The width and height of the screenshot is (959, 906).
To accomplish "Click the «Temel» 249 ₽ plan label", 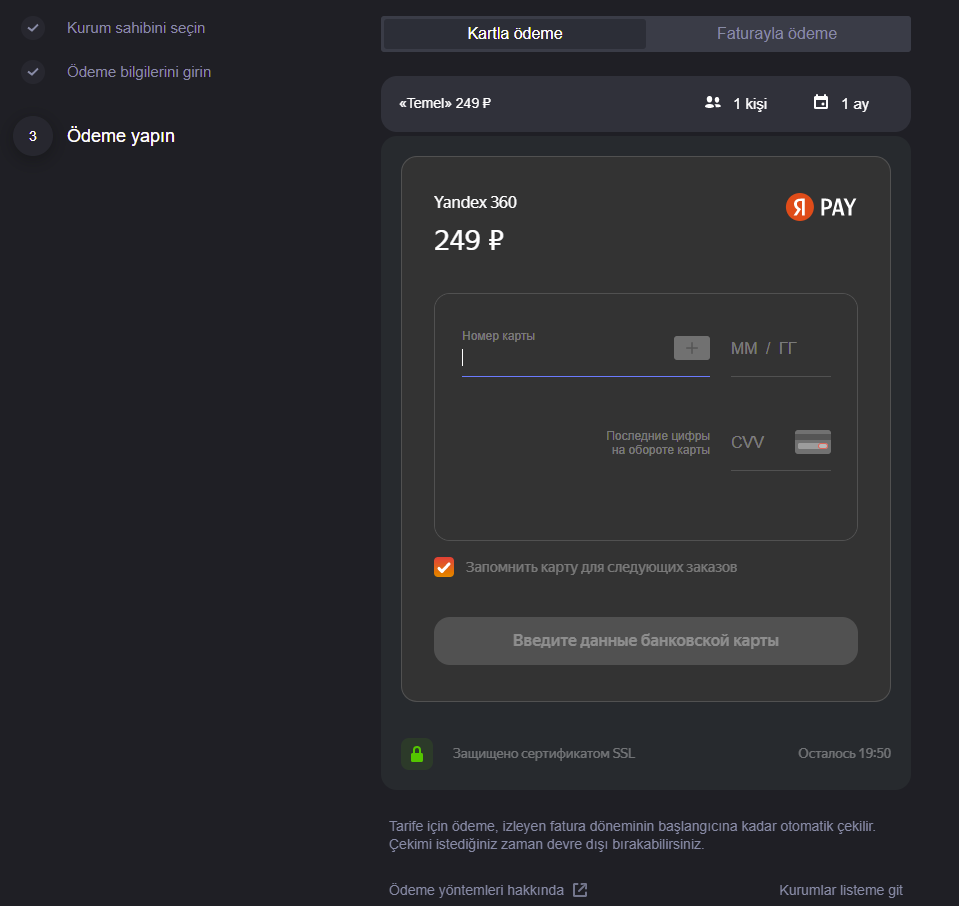I will click(445, 103).
